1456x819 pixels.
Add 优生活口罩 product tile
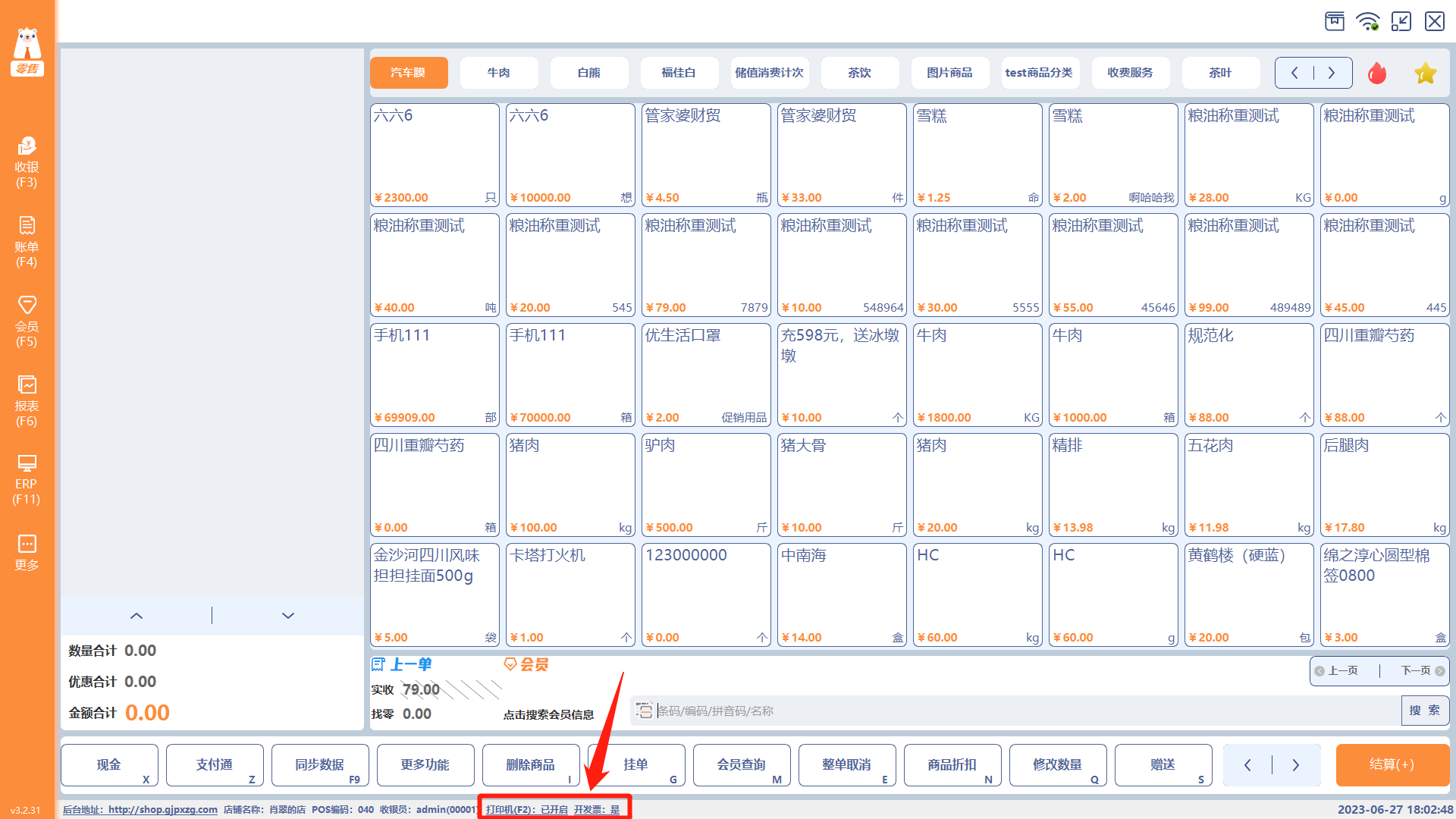(x=706, y=375)
